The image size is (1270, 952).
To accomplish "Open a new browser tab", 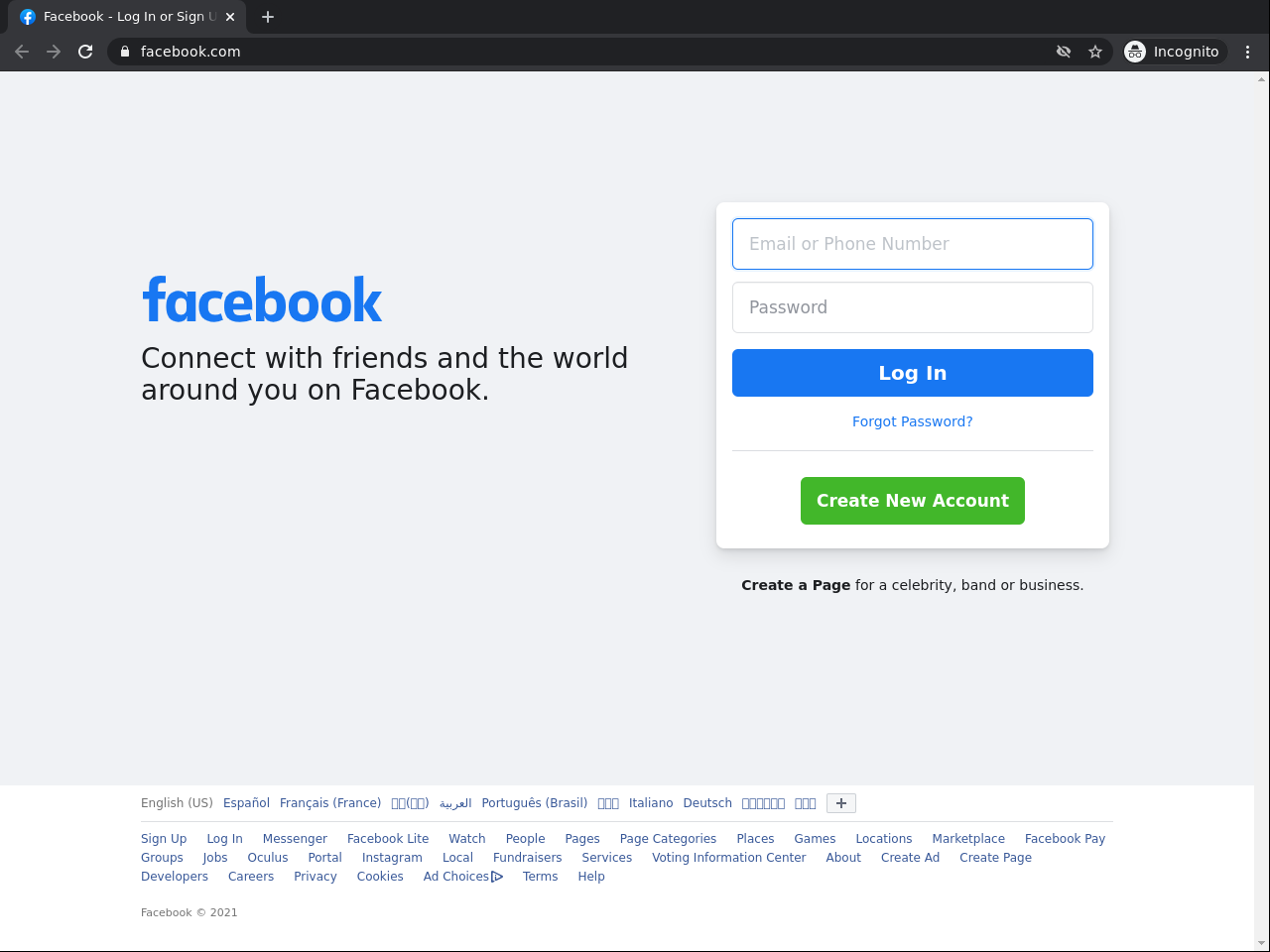I will 268,17.
